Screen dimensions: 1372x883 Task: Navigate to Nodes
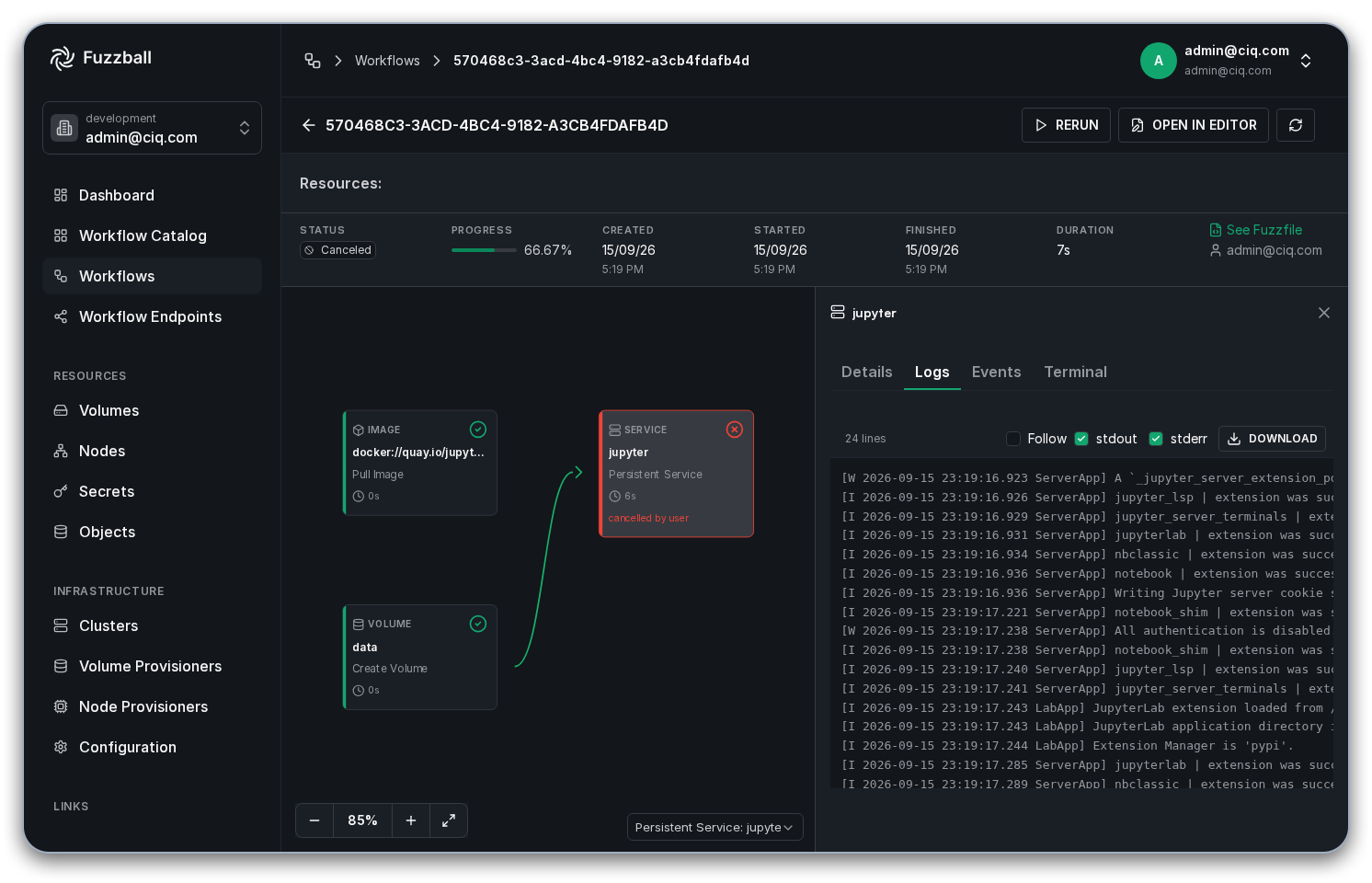click(152, 451)
